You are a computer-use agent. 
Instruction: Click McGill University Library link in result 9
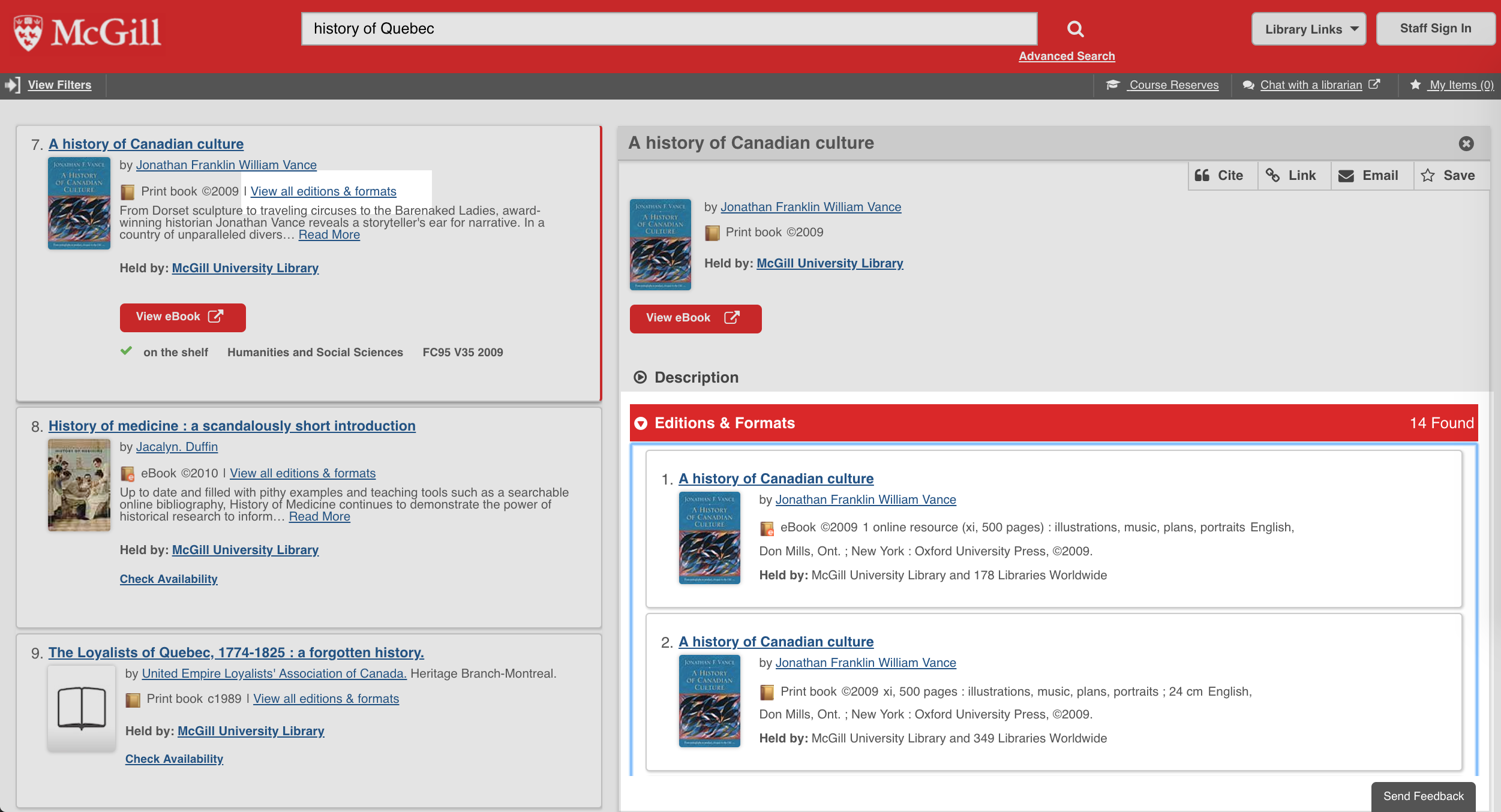(x=251, y=731)
